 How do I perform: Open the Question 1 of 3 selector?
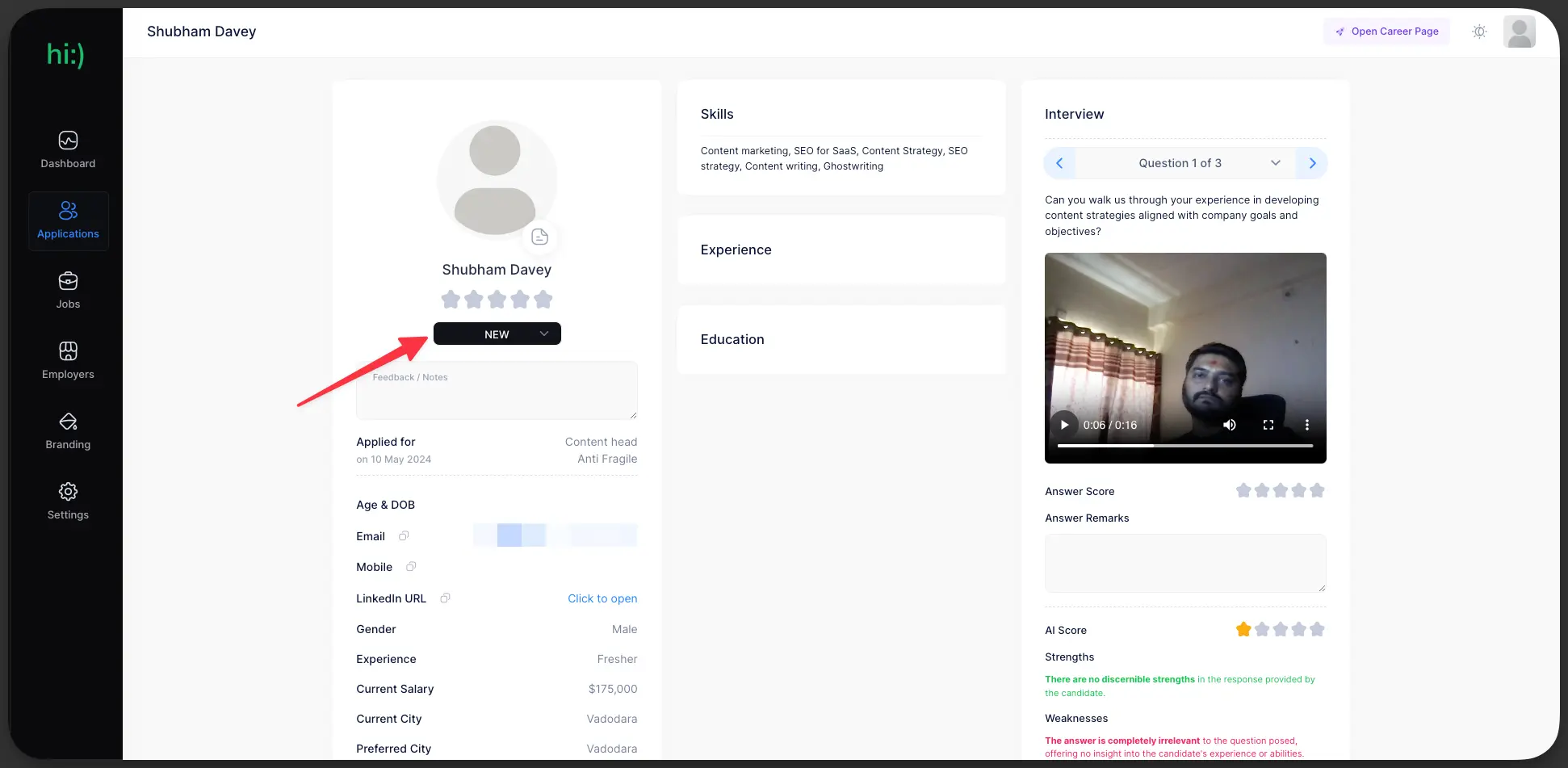(x=1185, y=163)
